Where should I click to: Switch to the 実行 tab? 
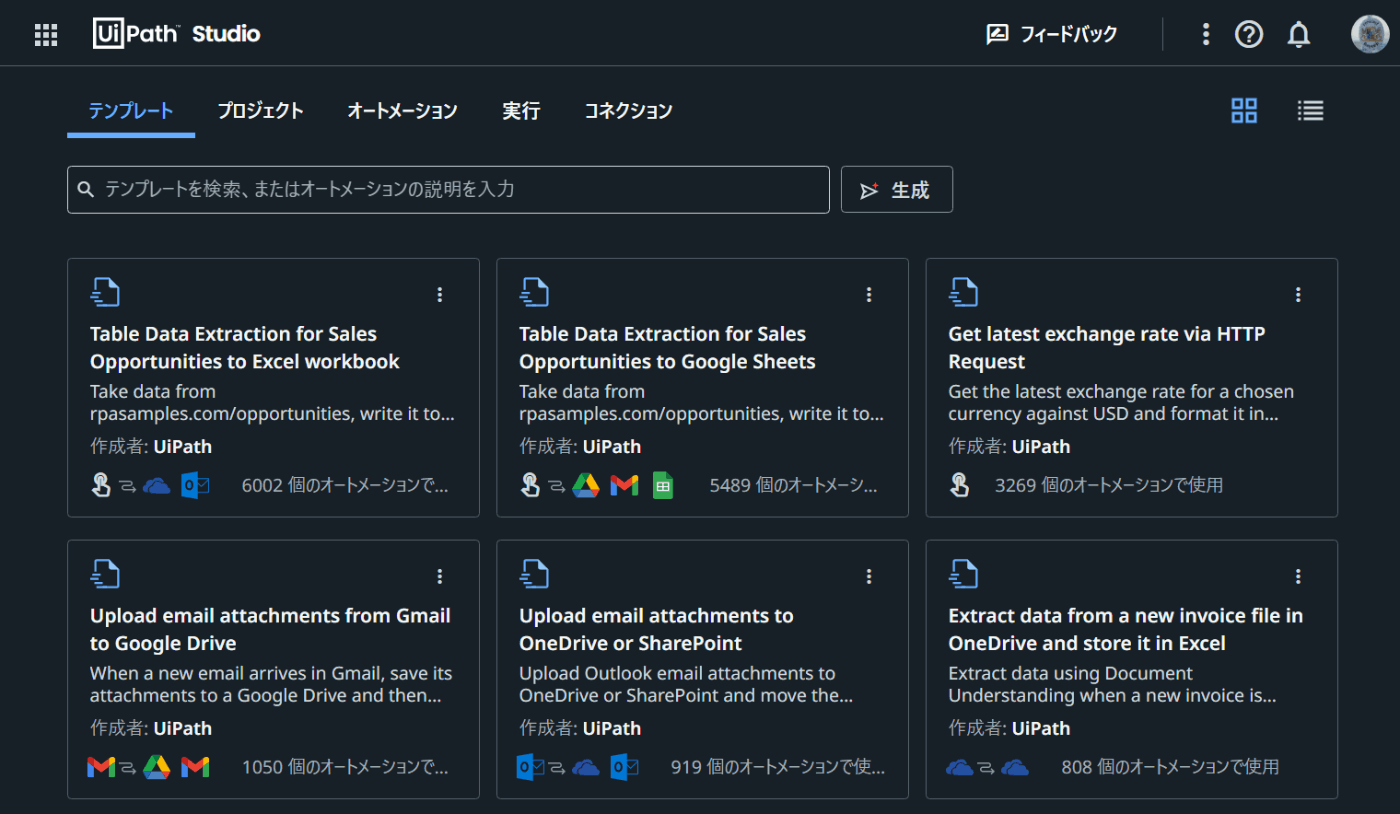521,111
